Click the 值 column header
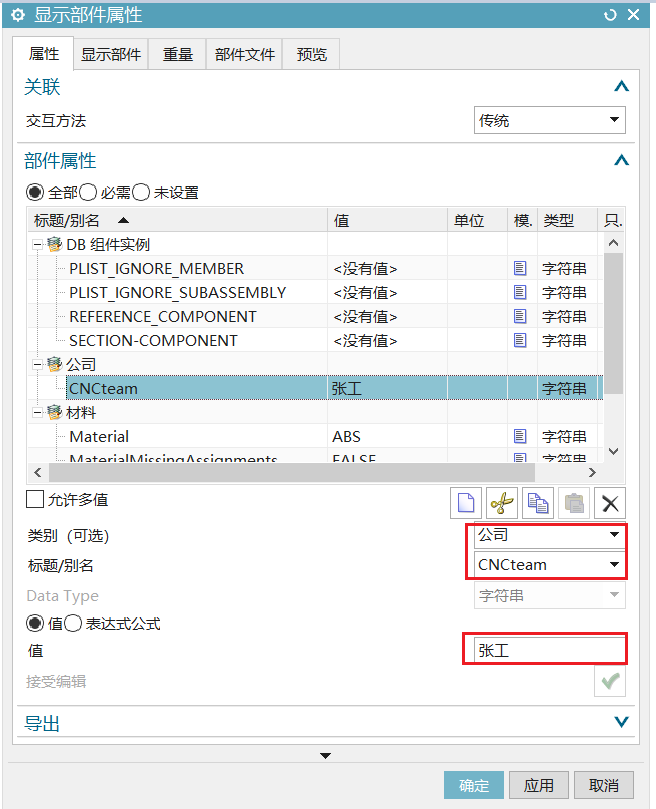This screenshot has width=656, height=809. pyautogui.click(x=387, y=221)
